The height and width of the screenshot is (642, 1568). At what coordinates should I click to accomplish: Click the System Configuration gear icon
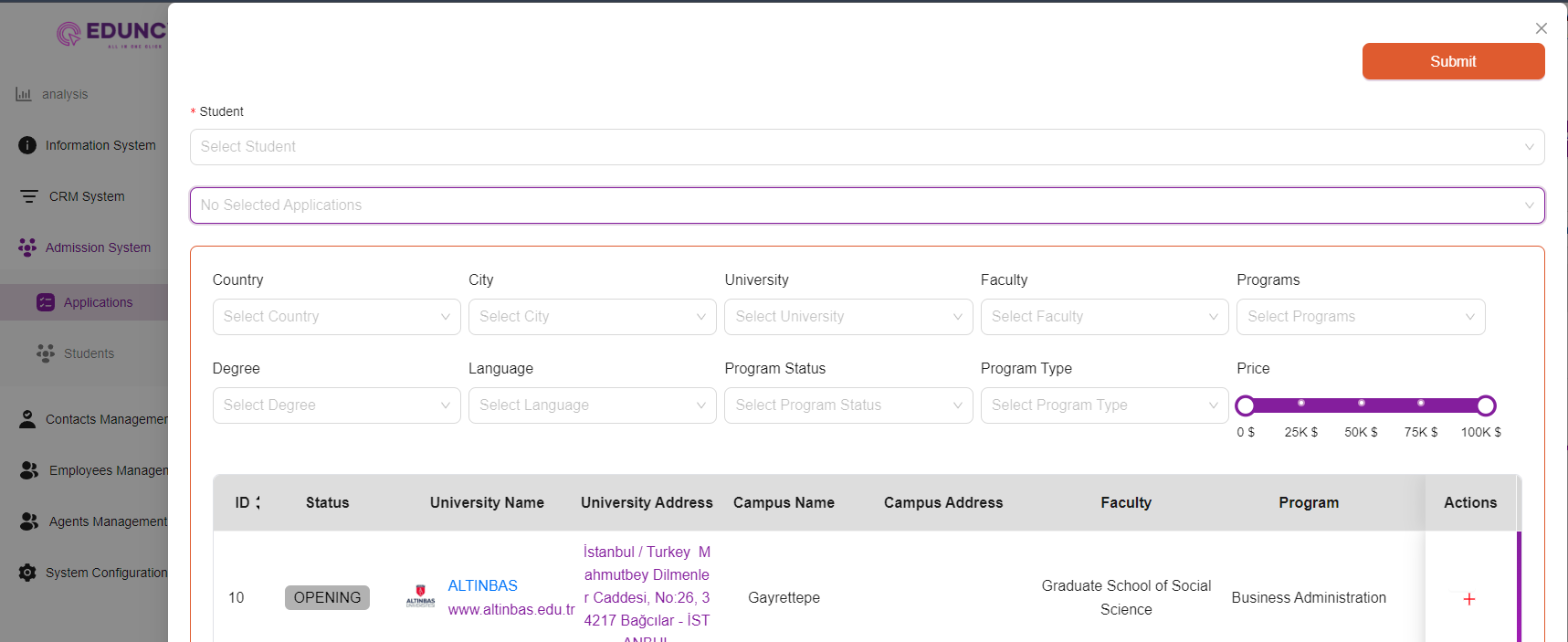[27, 573]
